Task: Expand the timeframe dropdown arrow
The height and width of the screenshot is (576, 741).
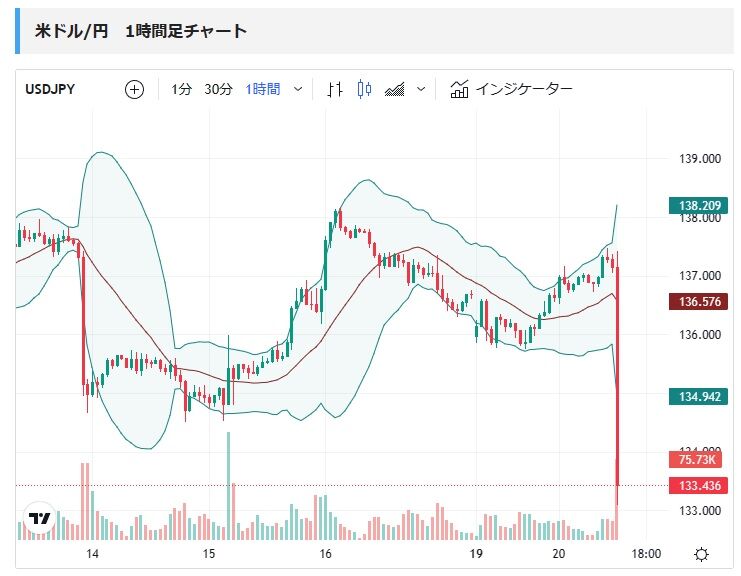Action: (x=299, y=89)
